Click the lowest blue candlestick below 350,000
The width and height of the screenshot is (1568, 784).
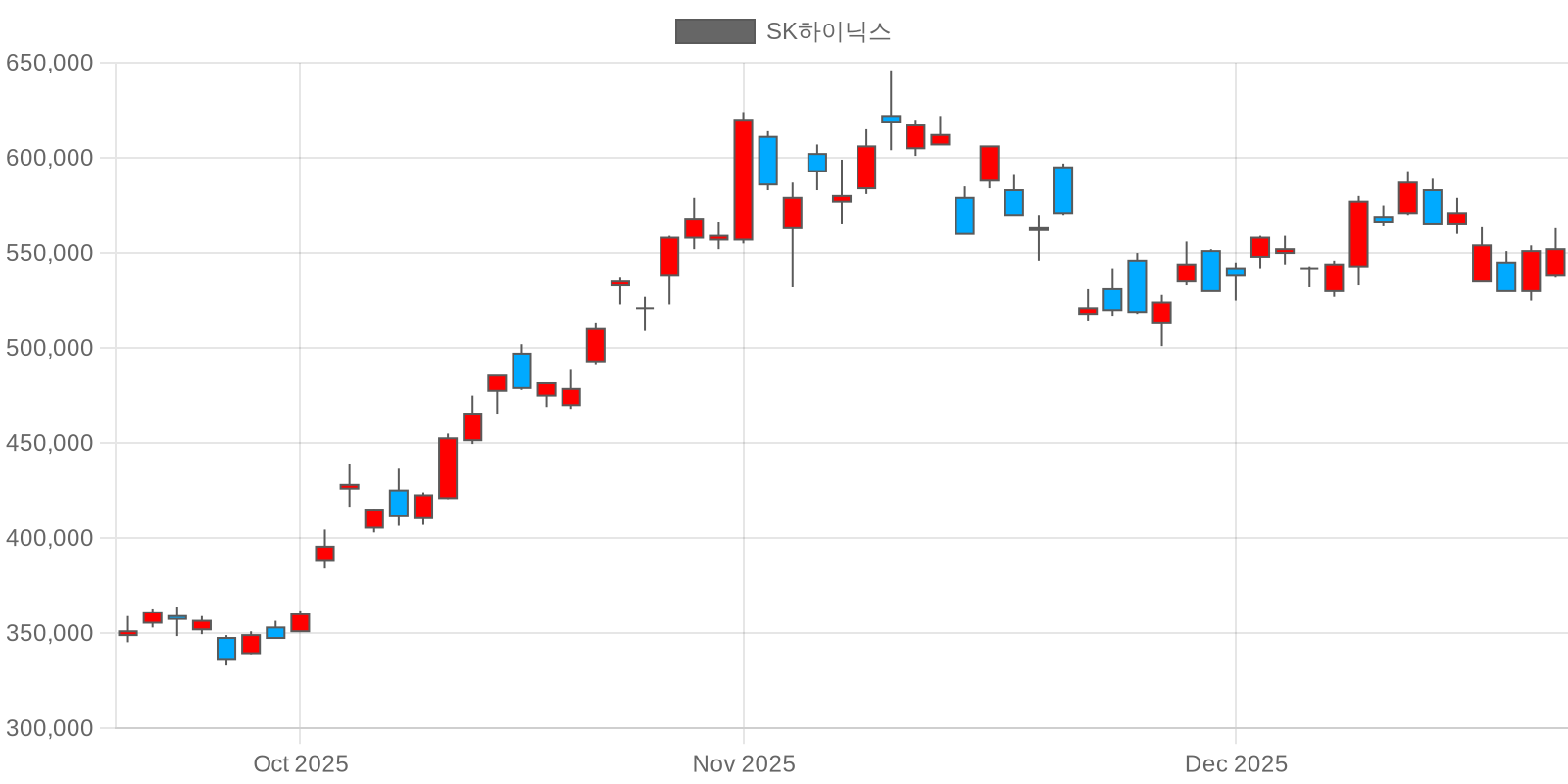coord(226,648)
